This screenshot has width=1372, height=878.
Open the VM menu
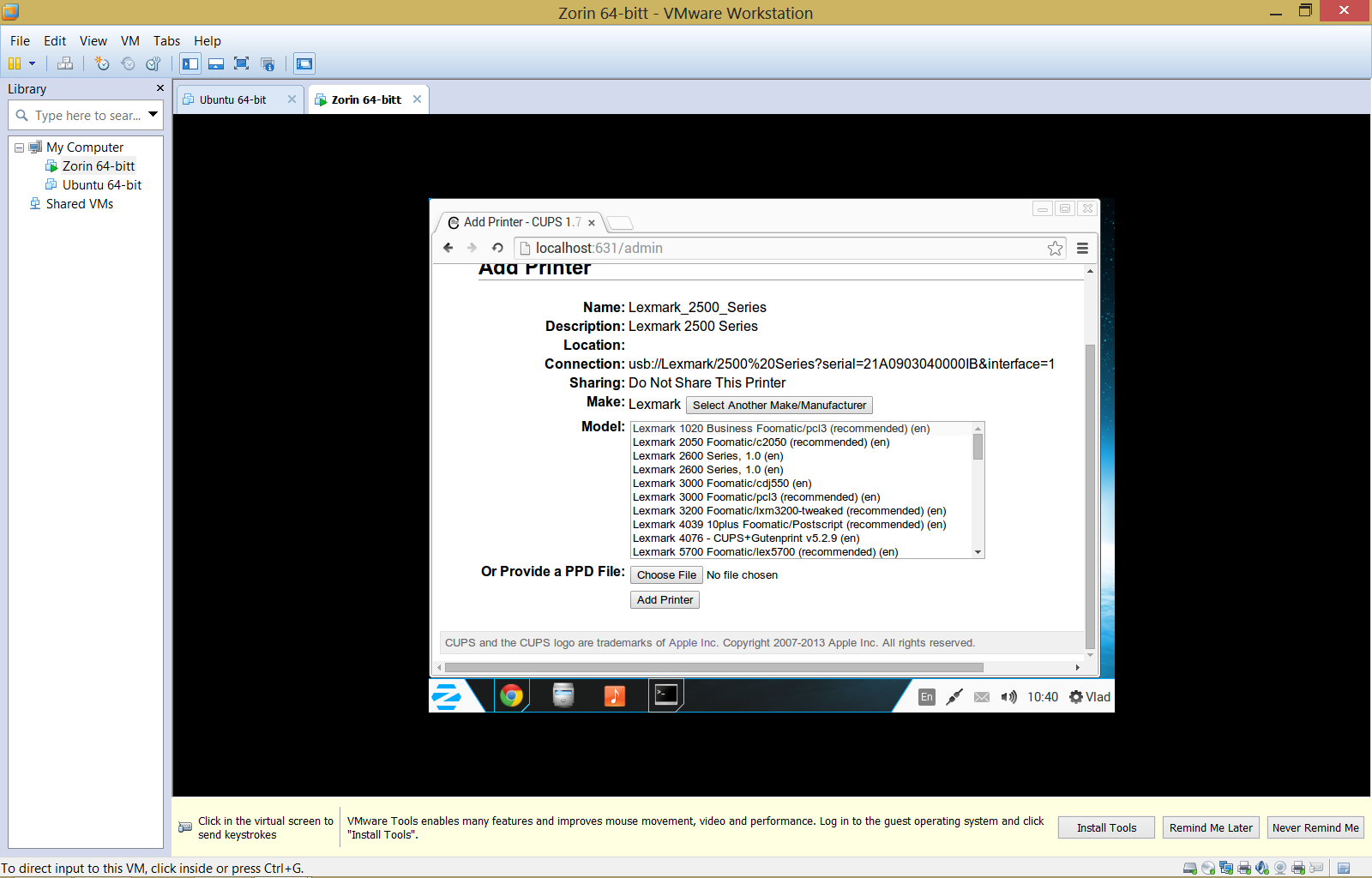point(129,40)
